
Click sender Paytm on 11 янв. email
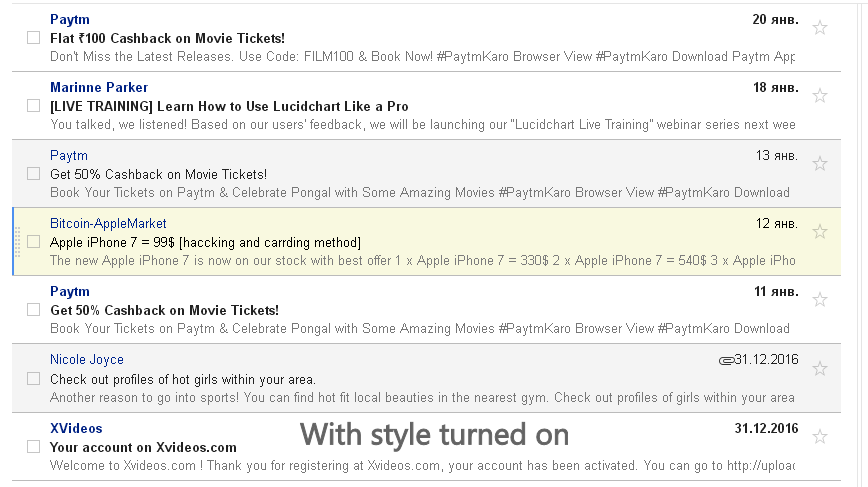70,292
